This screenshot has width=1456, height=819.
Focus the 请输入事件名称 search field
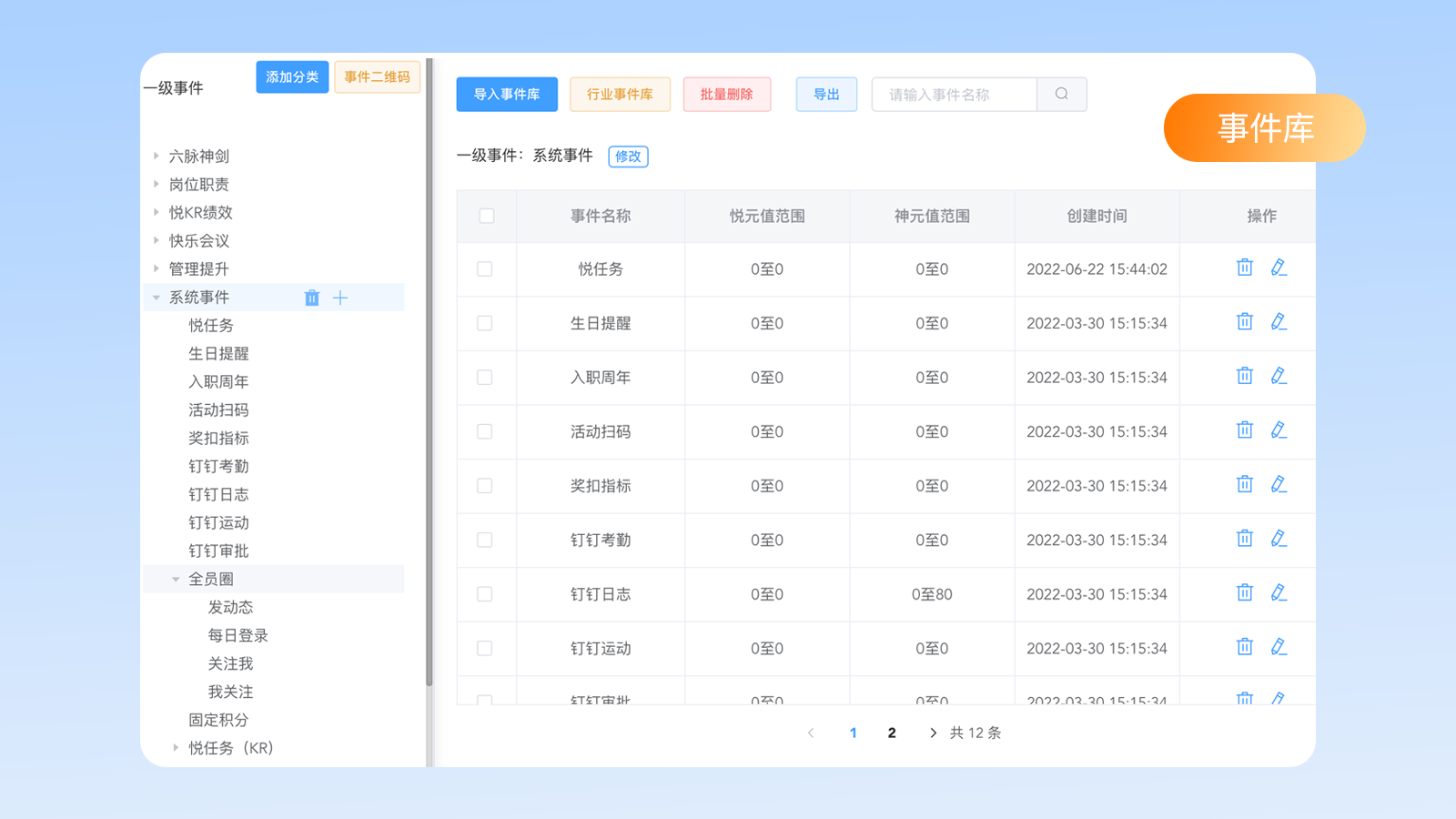pyautogui.click(x=953, y=95)
